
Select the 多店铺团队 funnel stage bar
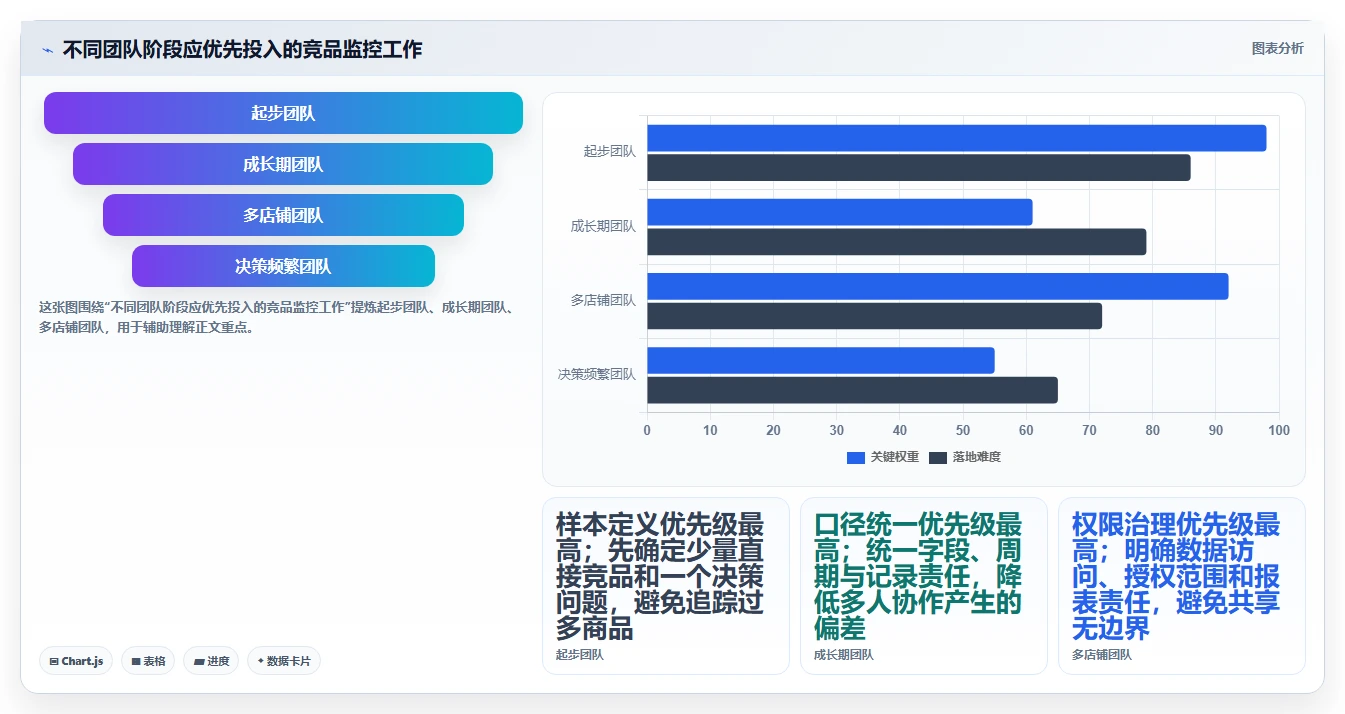coord(283,215)
